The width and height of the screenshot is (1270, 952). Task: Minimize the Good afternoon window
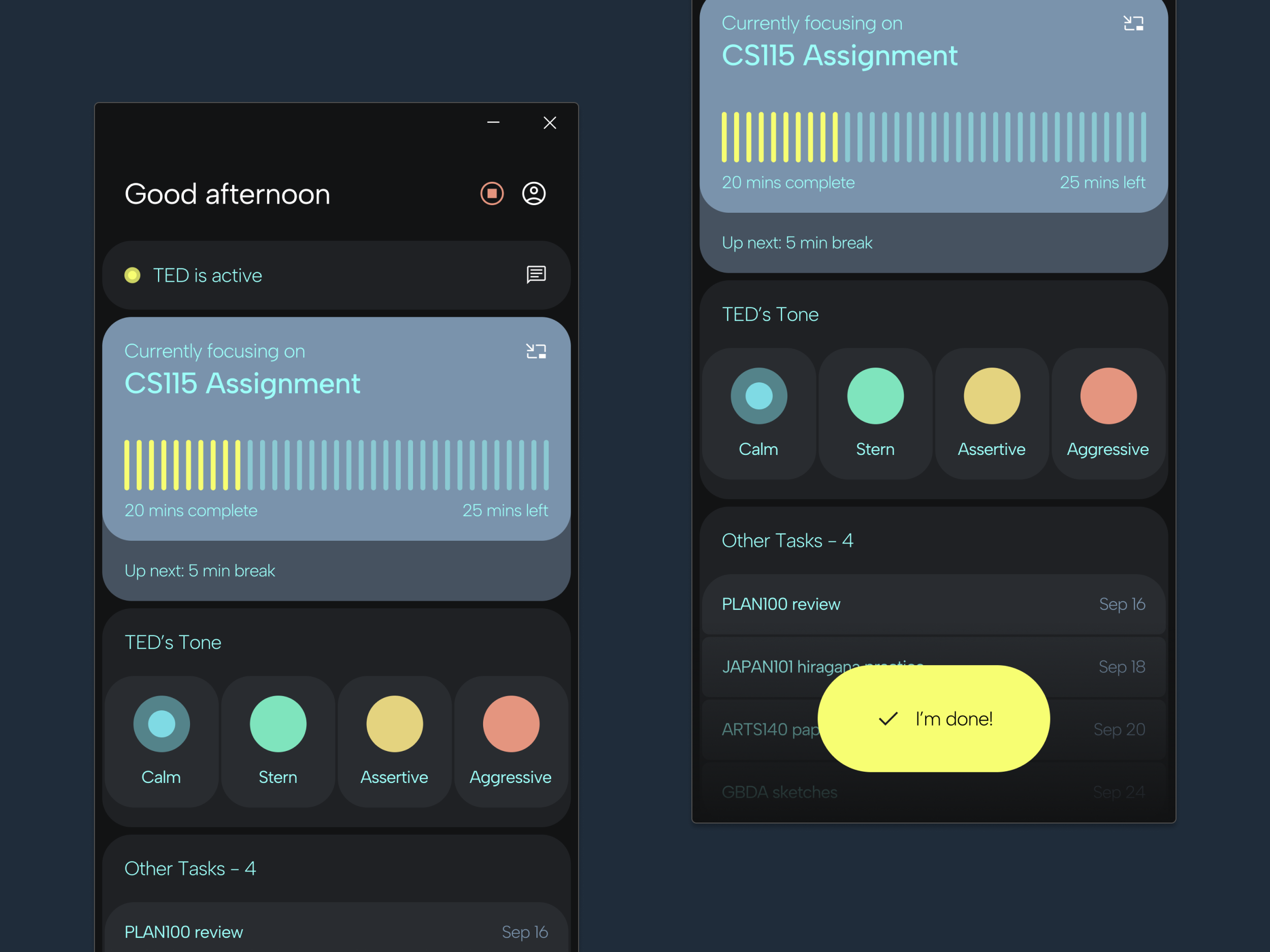[x=493, y=123]
